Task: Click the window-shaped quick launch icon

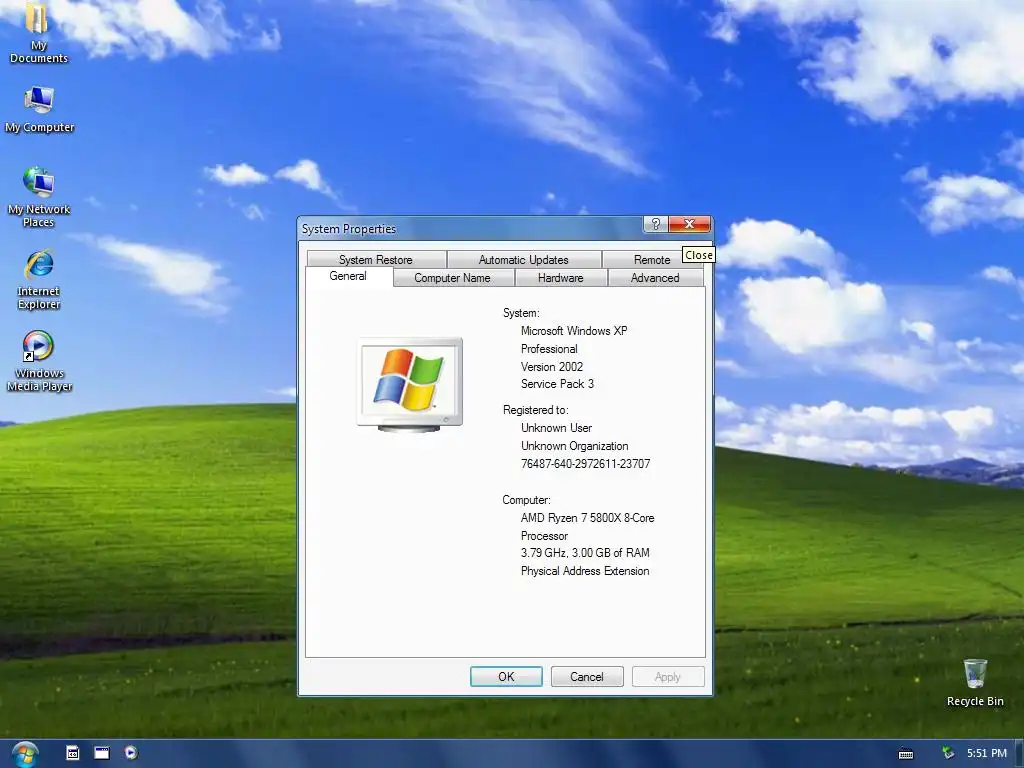Action: pyautogui.click(x=102, y=753)
